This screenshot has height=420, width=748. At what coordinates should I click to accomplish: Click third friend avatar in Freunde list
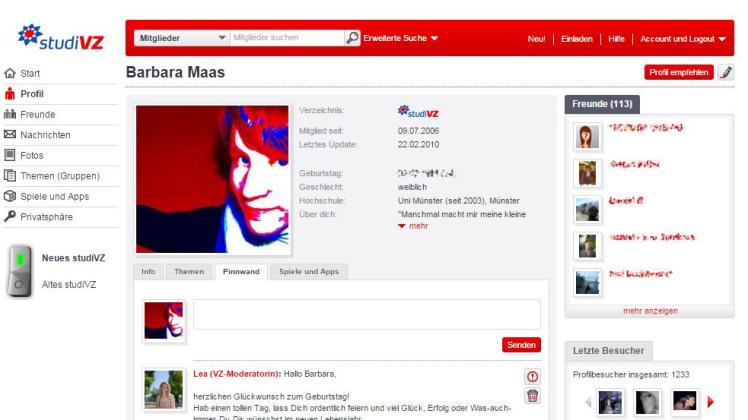tap(587, 209)
